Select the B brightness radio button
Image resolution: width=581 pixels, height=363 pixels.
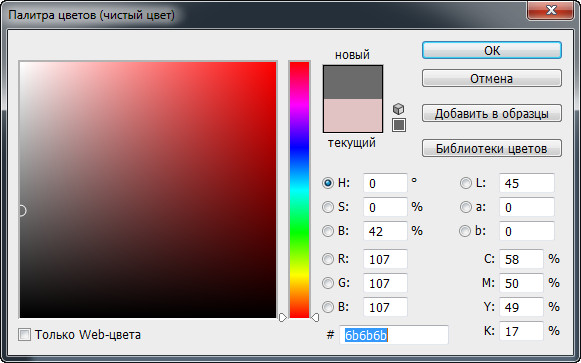[x=328, y=231]
